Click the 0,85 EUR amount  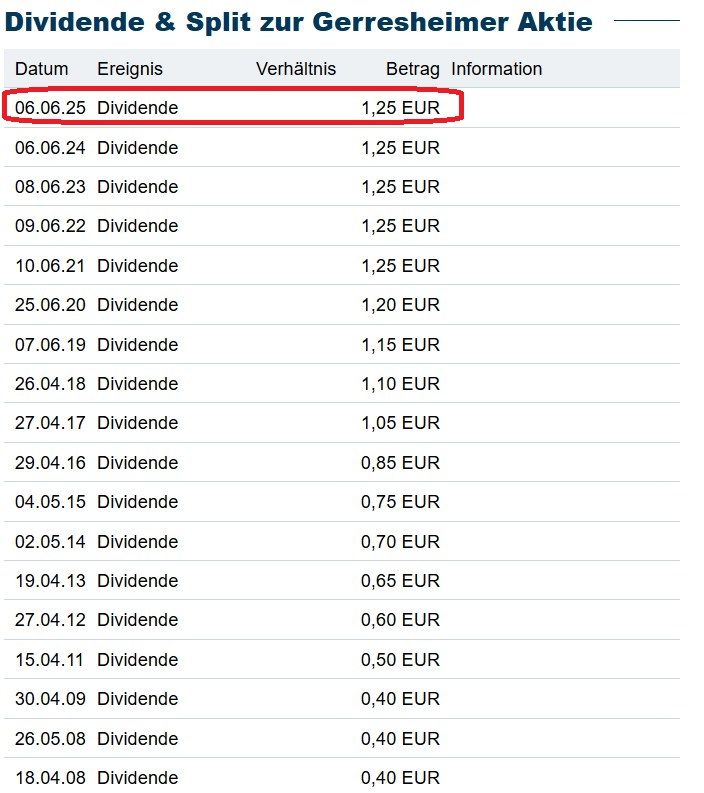[400, 463]
